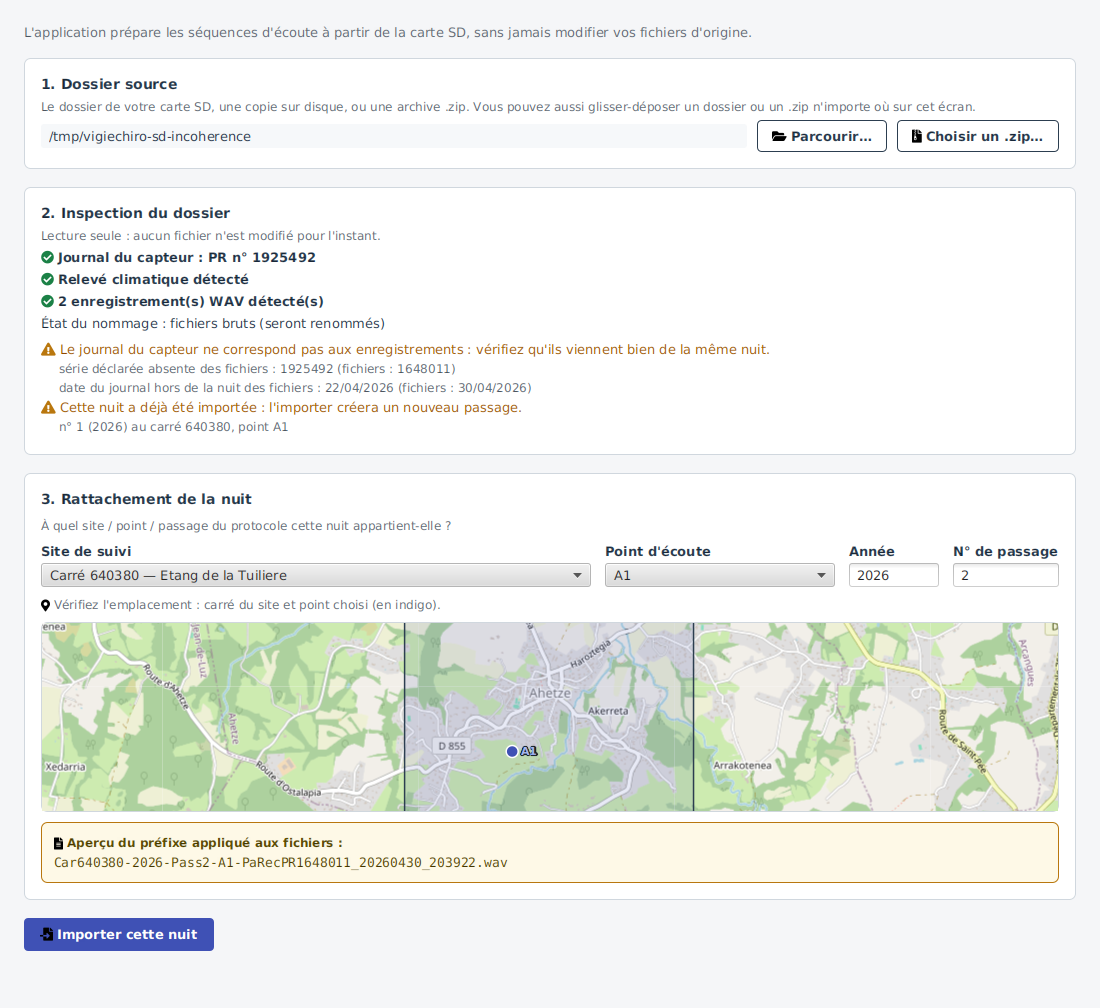Screen dimensions: 1100x1008
Task: Click the Arrakotenea label on map
Action: coord(742,765)
